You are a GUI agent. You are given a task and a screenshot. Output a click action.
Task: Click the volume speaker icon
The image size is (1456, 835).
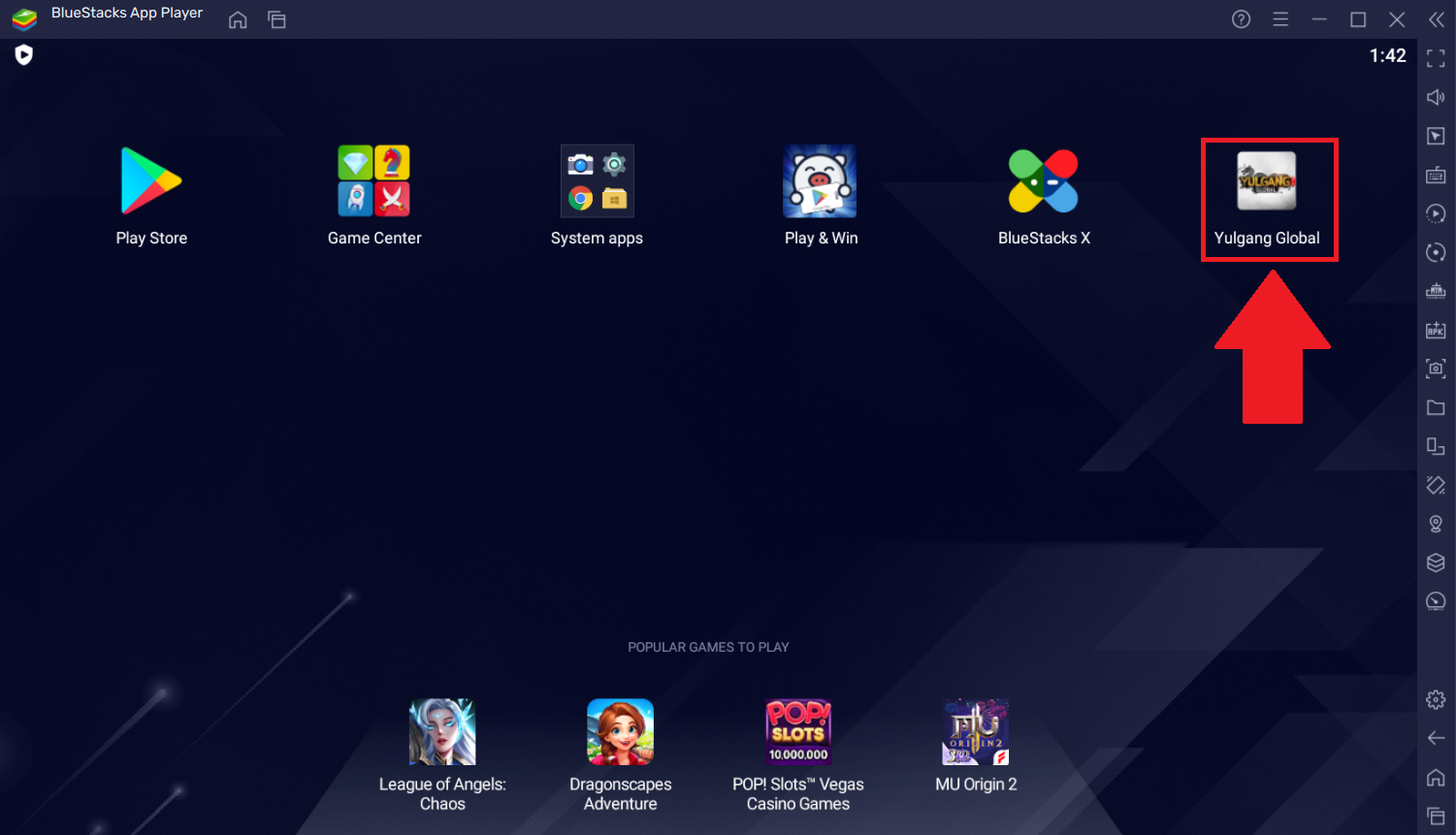(1437, 97)
